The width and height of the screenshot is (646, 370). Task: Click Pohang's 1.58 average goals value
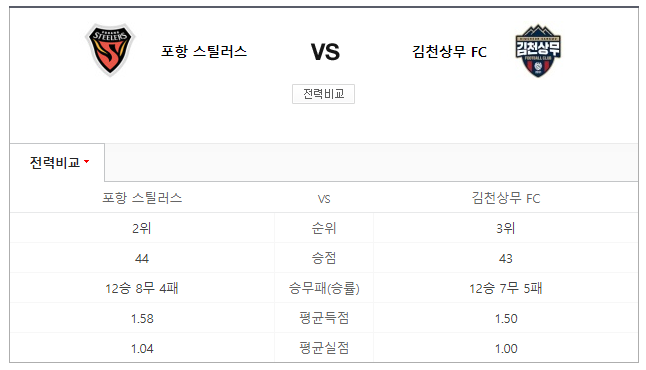tap(142, 318)
